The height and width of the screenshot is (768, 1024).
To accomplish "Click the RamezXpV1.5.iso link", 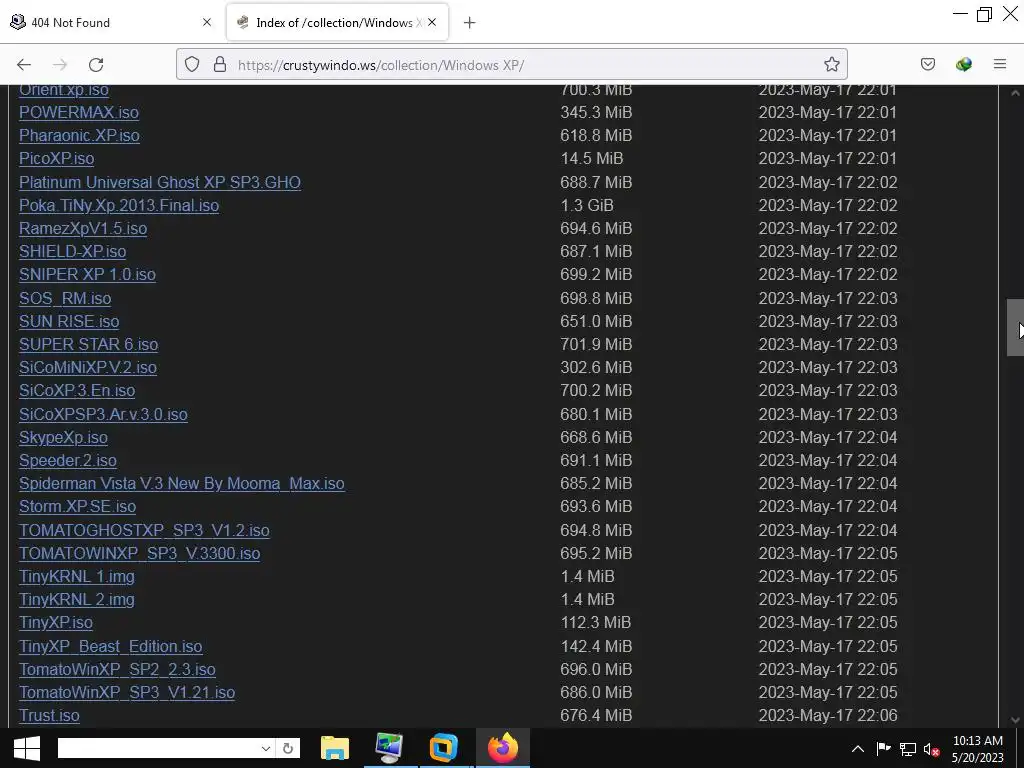I will tap(83, 228).
